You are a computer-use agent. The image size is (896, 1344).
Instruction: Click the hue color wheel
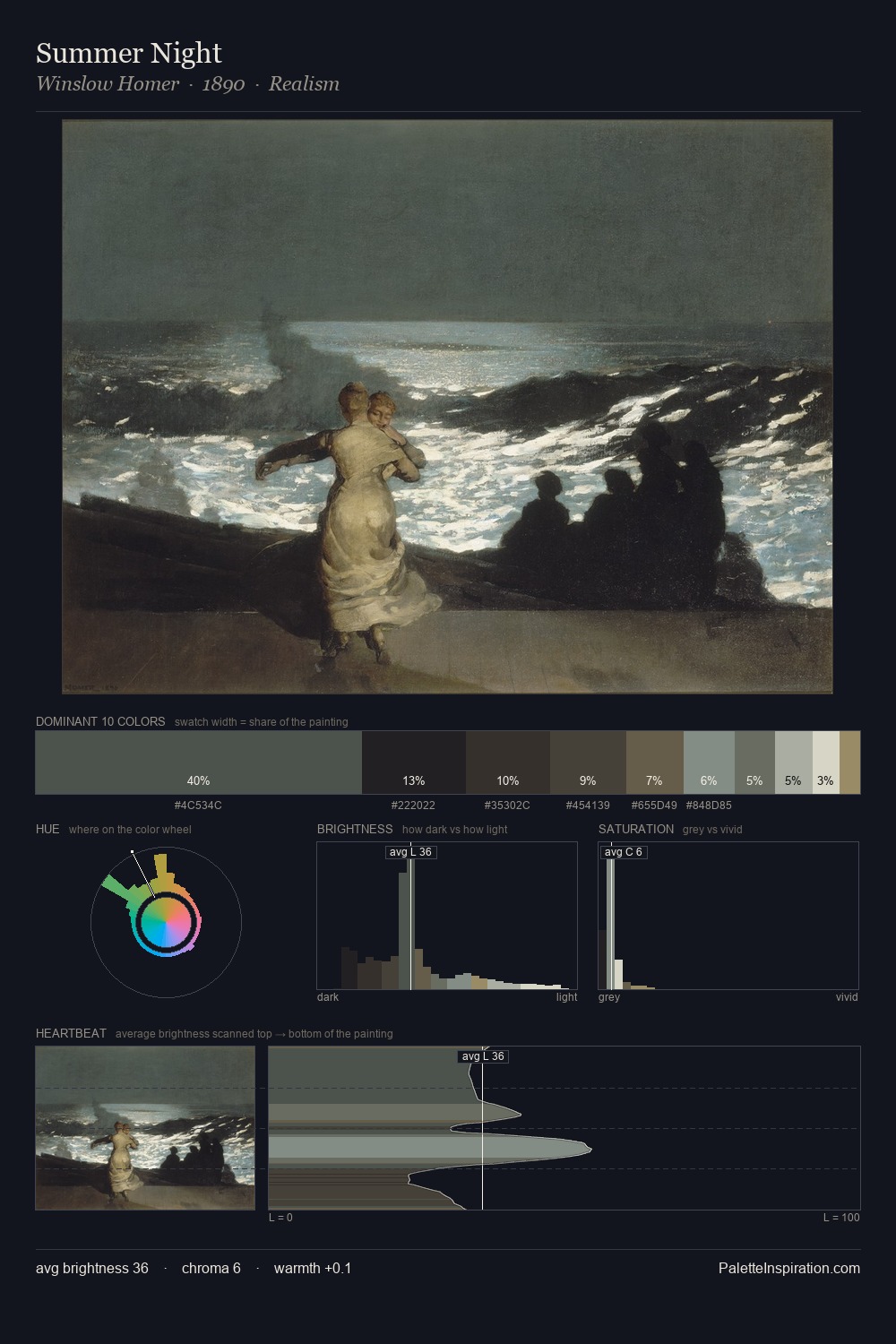coord(166,921)
